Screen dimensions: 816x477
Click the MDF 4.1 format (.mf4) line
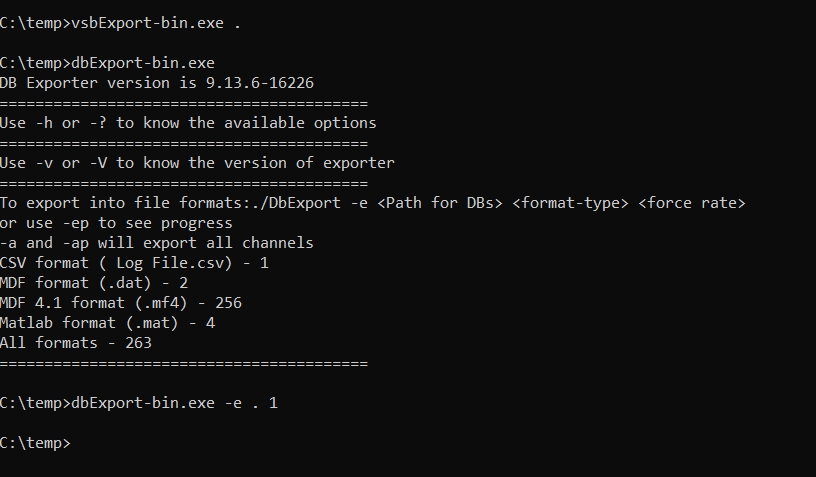[121, 302]
